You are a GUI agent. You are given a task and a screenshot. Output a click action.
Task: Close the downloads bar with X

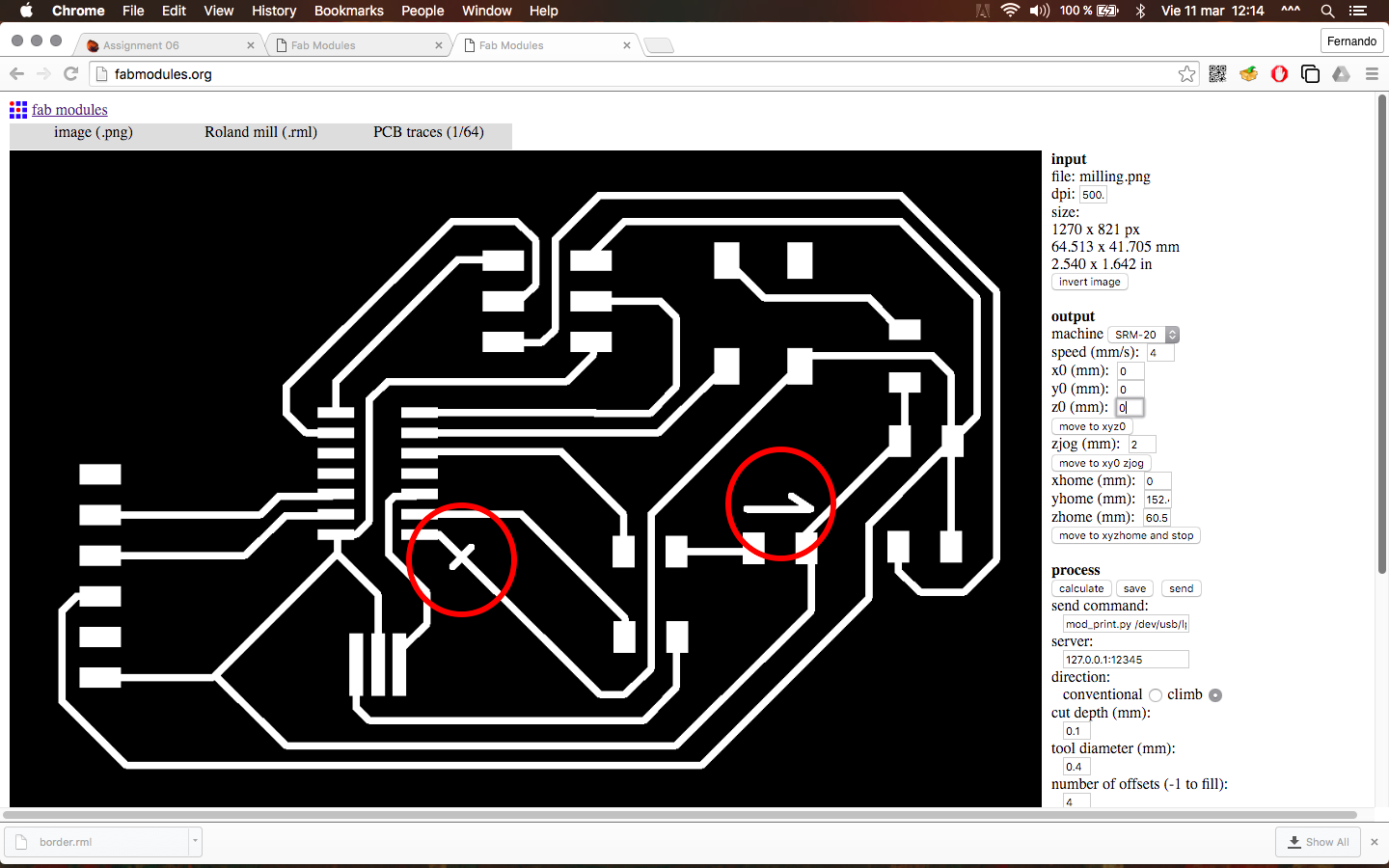coord(1375,842)
